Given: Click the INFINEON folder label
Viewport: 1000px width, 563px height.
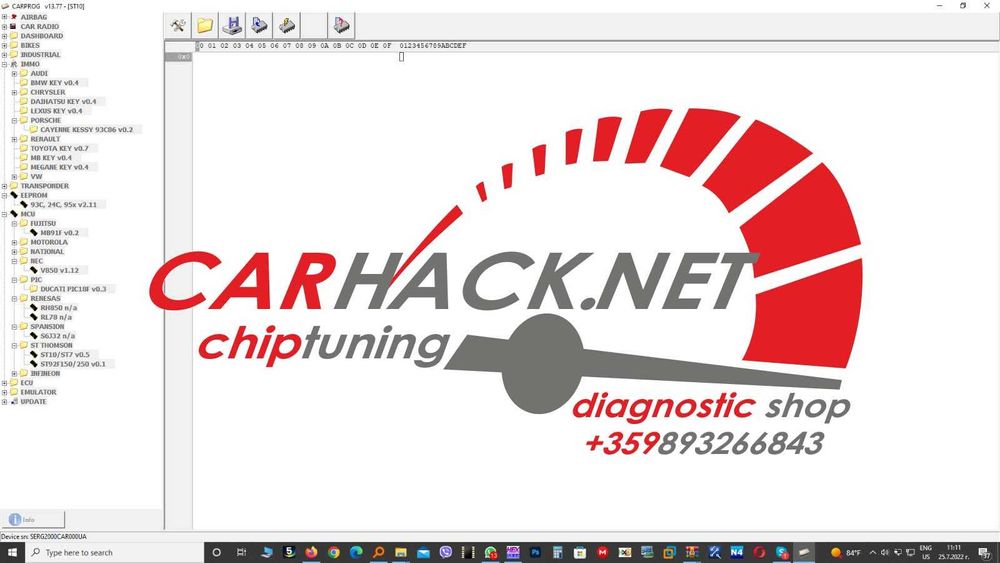Looking at the screenshot, I should point(45,374).
